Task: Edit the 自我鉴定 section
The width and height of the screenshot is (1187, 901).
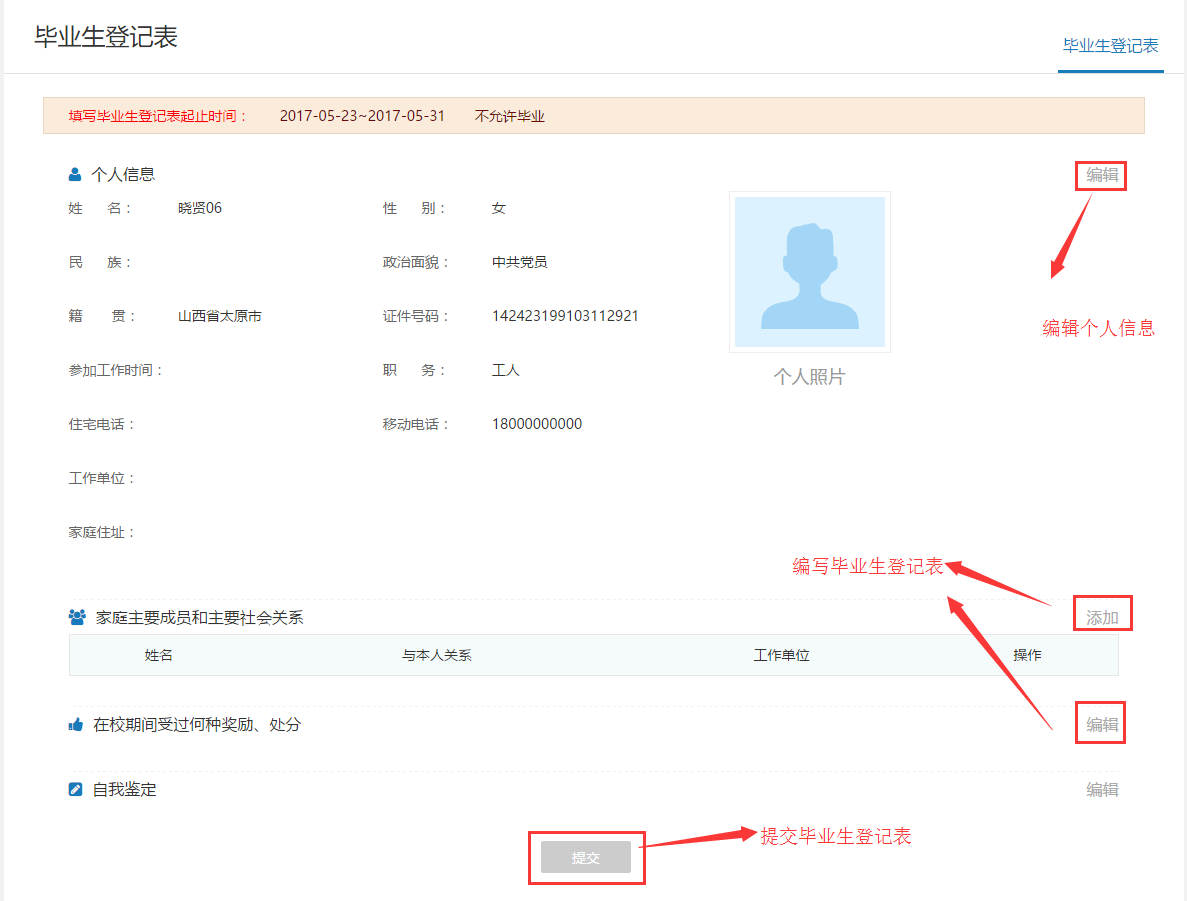Action: tap(1102, 790)
